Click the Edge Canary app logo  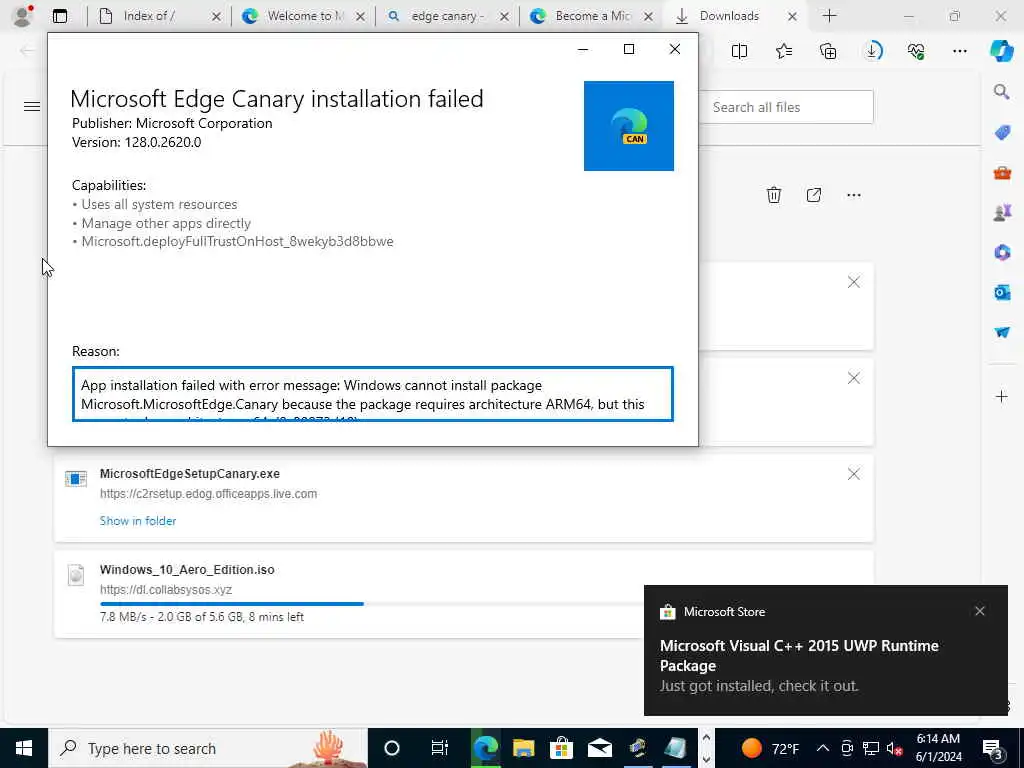tap(629, 126)
